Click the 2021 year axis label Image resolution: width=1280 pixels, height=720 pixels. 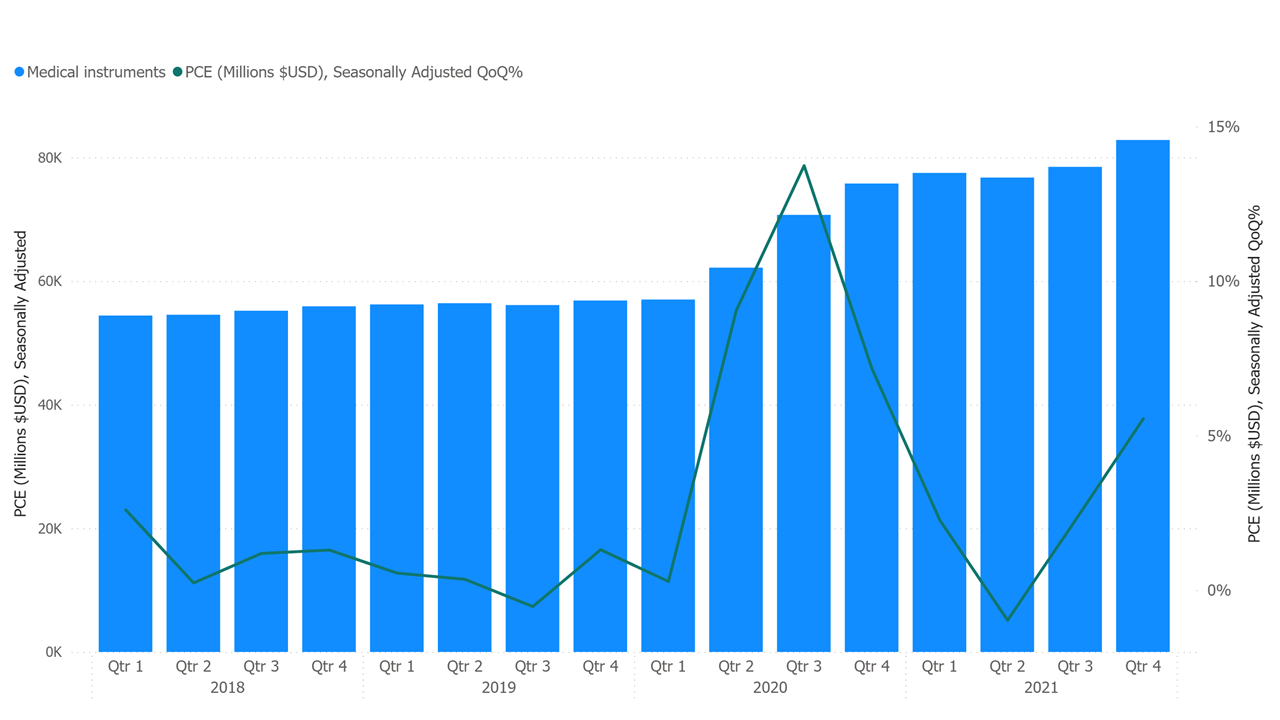pos(1041,688)
